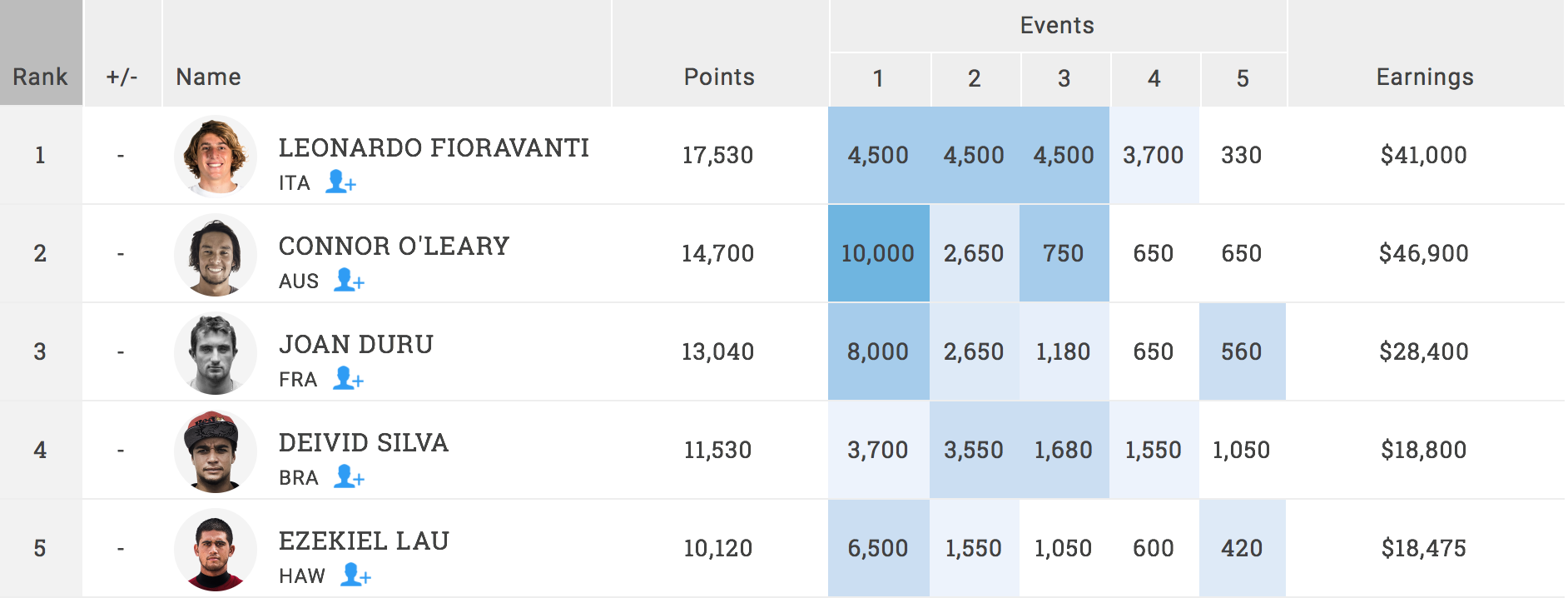The height and width of the screenshot is (598, 1568).
Task: Follow Leonardo Fioravanti via the add-person icon
Action: tap(340, 182)
